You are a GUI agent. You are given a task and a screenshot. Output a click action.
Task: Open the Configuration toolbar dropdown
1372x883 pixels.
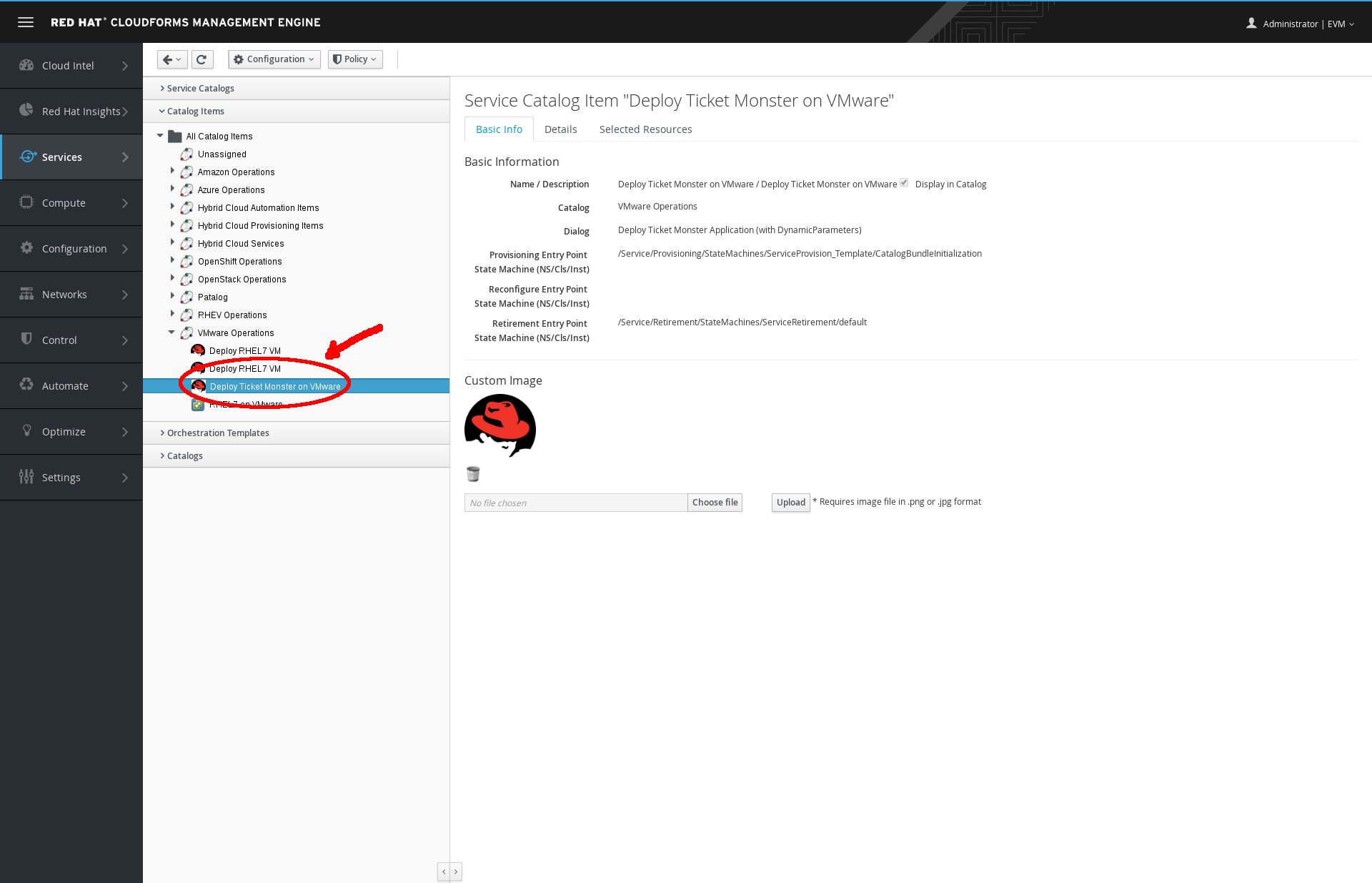tap(274, 59)
